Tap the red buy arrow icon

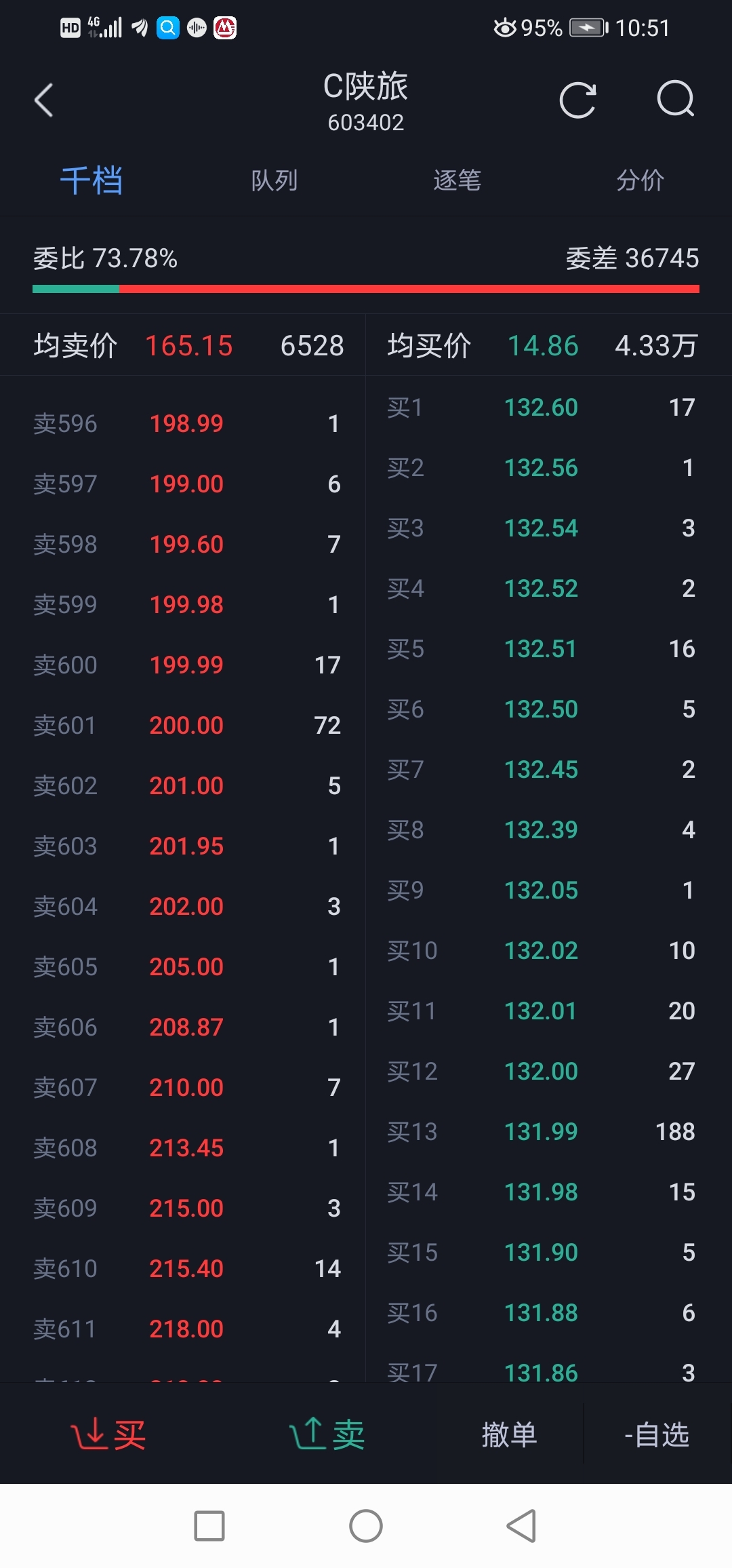point(89,1434)
